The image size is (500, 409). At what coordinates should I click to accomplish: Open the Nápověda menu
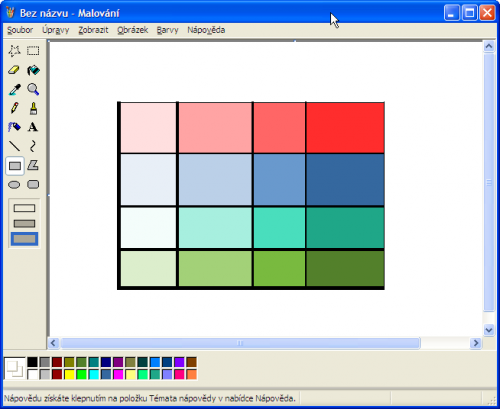click(x=206, y=30)
